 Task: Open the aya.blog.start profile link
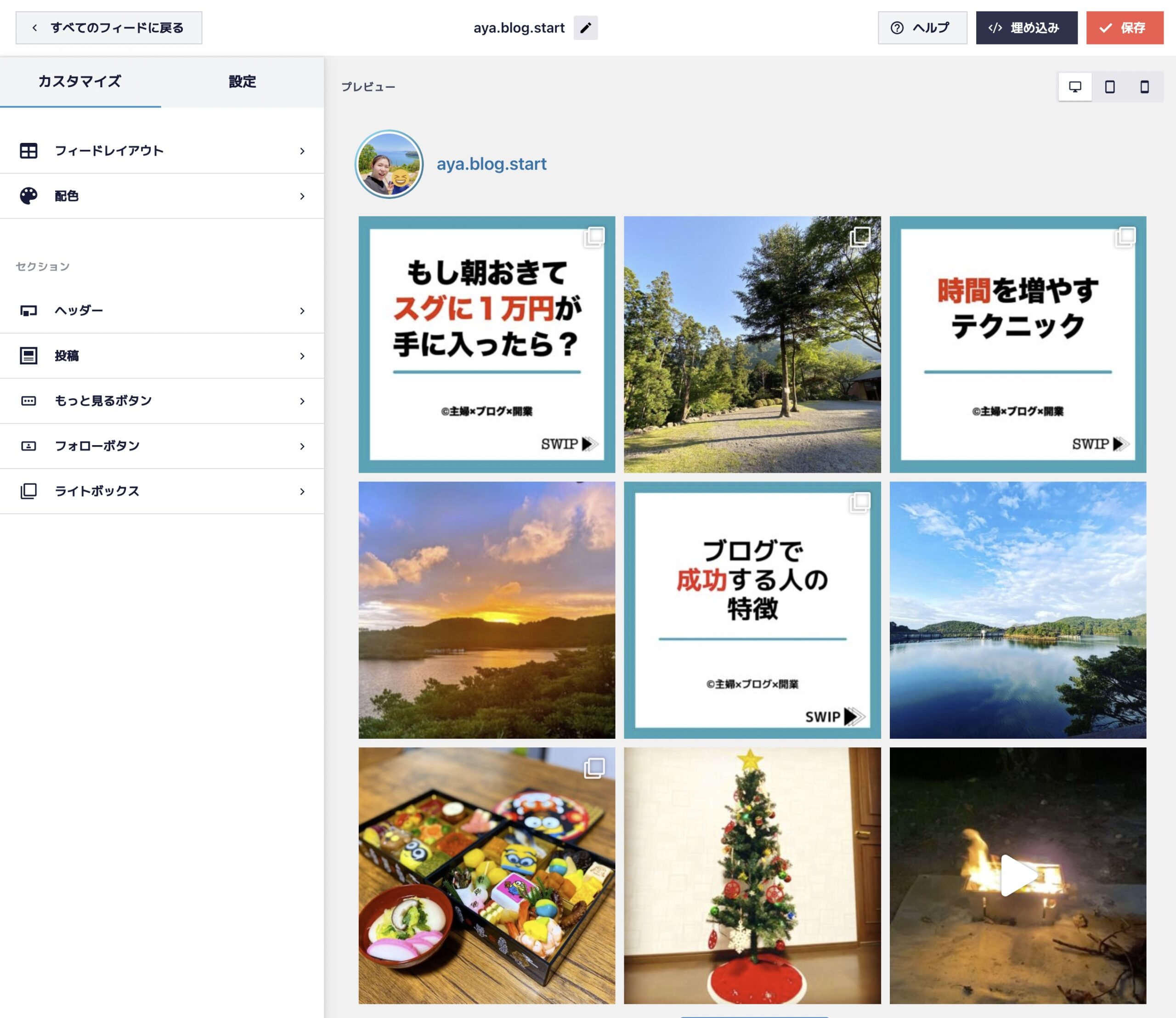(492, 164)
